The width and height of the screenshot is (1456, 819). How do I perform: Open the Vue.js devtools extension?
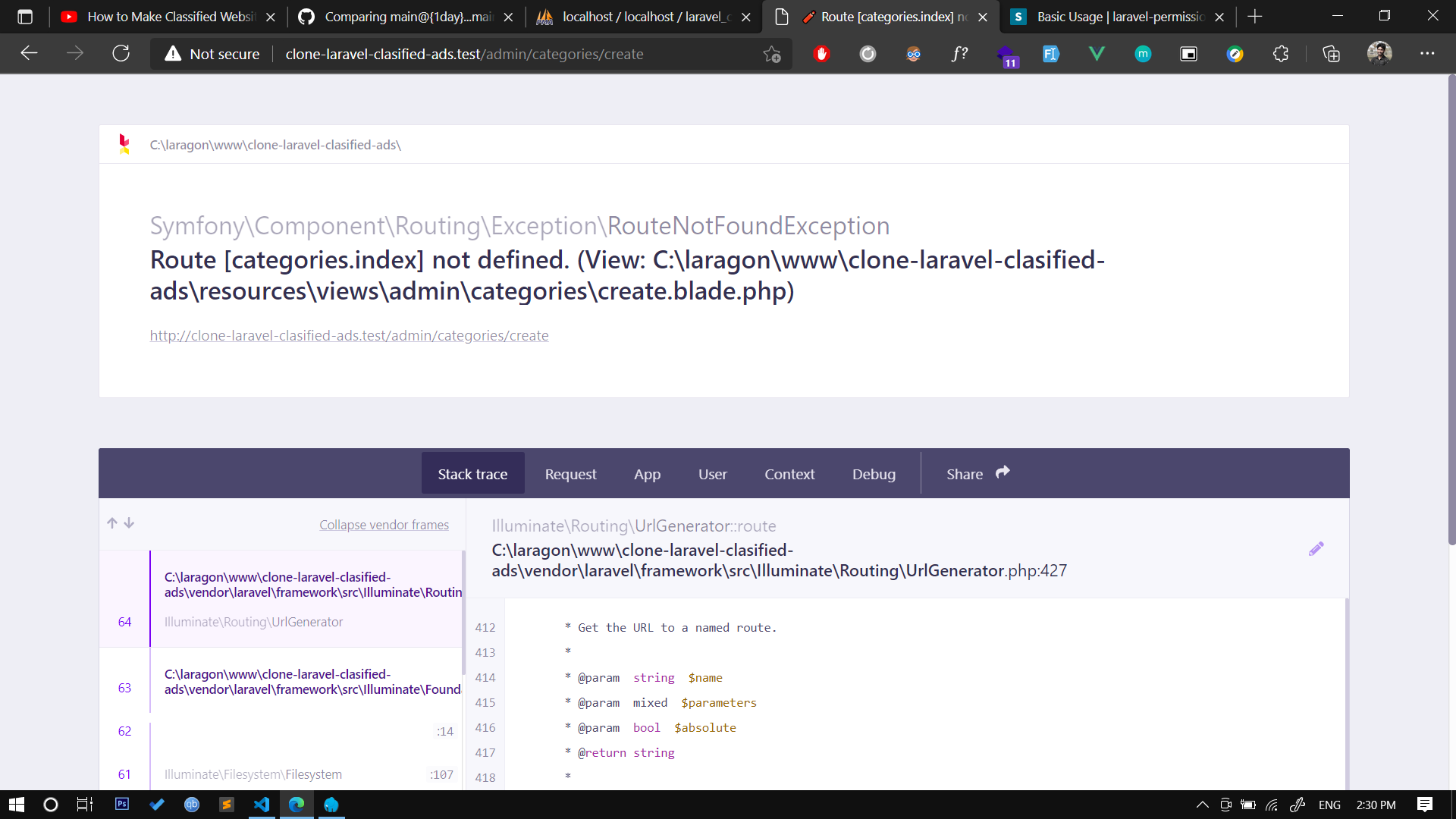point(1097,54)
